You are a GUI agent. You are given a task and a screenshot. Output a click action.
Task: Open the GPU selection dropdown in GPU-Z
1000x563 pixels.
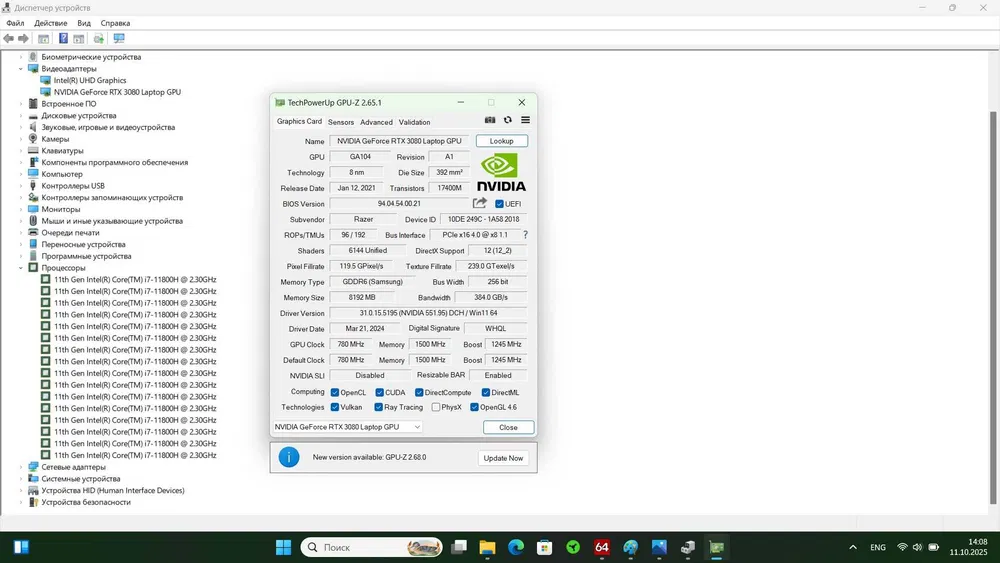pyautogui.click(x=347, y=427)
